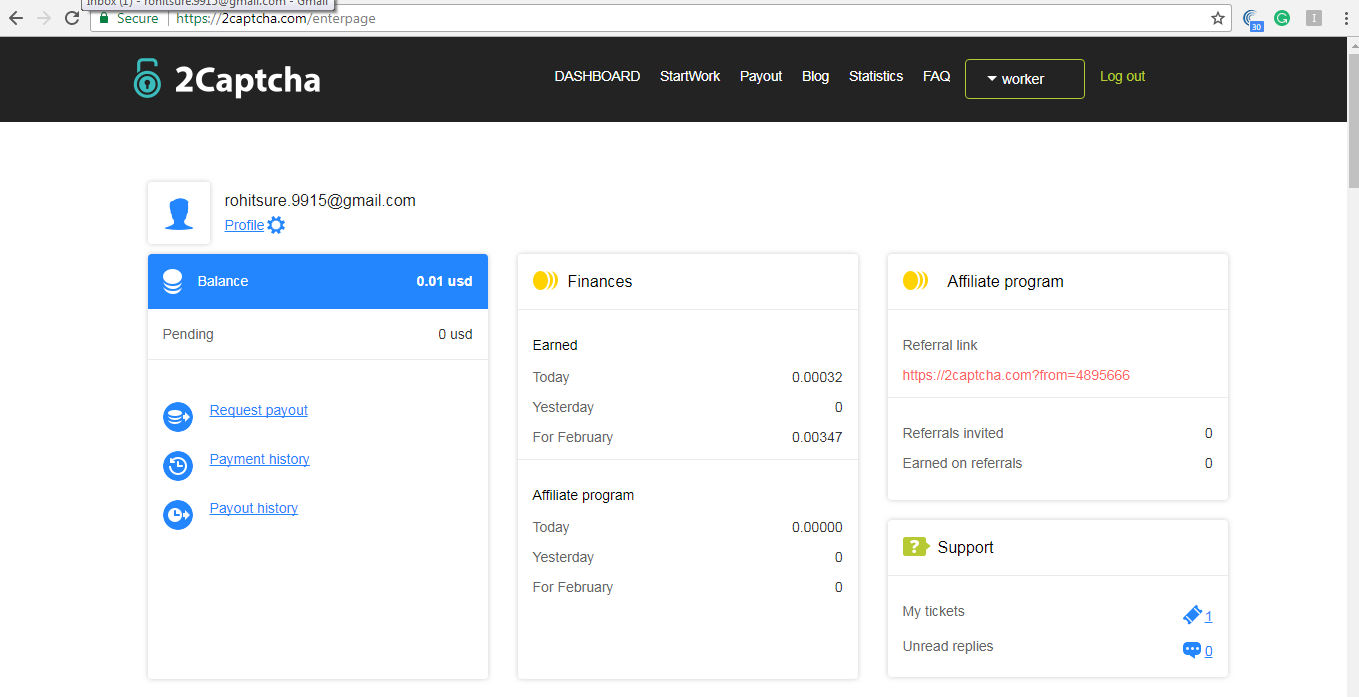The height and width of the screenshot is (697, 1359).
Task: Open the Grammarly extension icon
Action: (1281, 18)
